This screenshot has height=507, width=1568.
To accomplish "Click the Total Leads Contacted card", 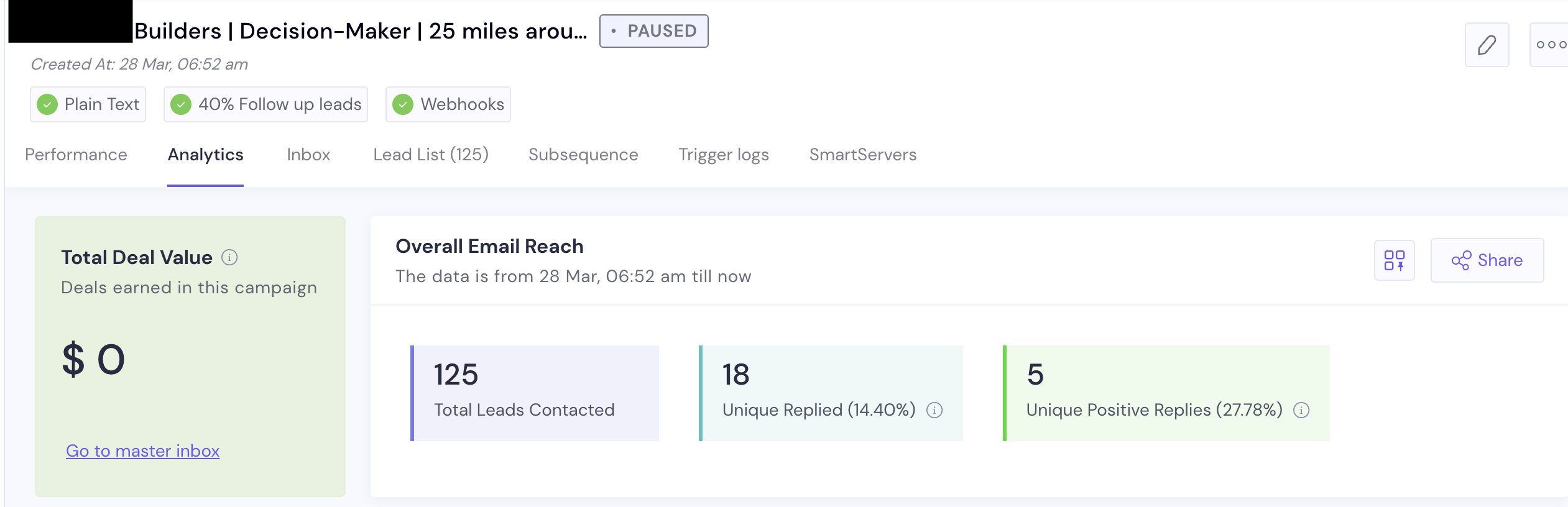I will (535, 393).
